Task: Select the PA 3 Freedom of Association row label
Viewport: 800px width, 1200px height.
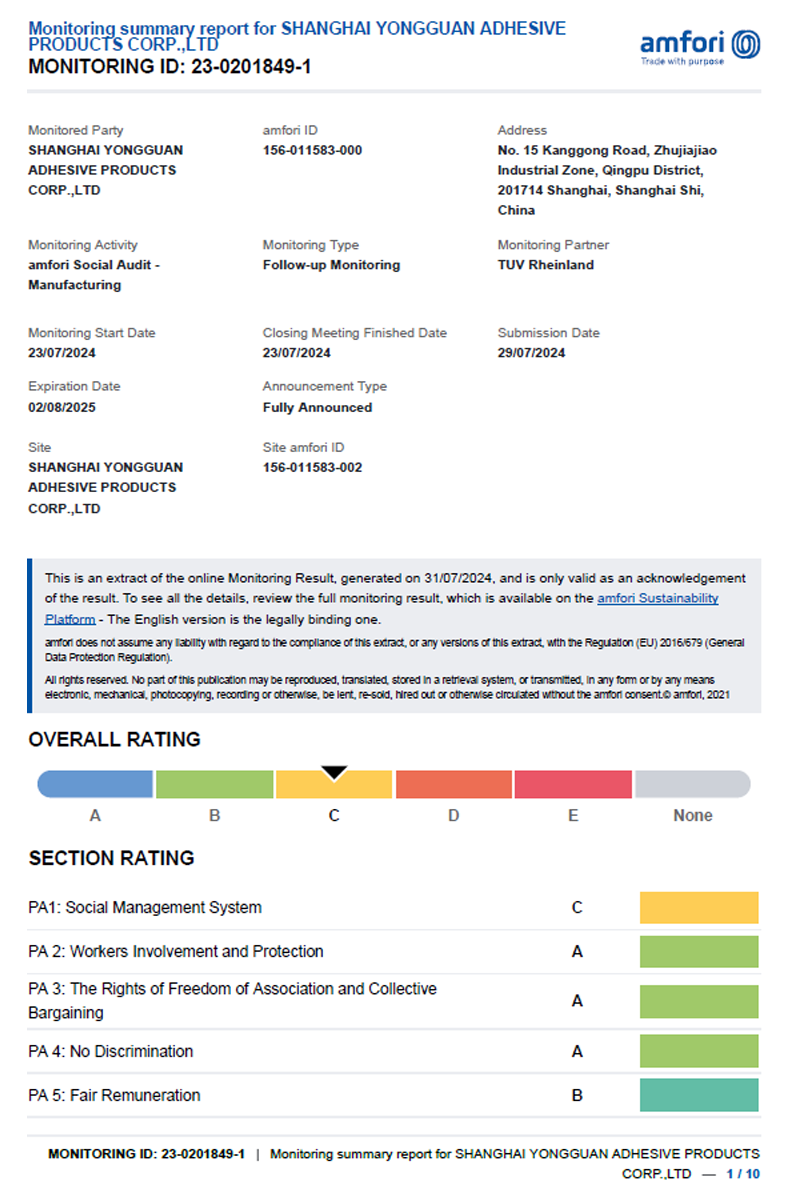Action: 232,1000
